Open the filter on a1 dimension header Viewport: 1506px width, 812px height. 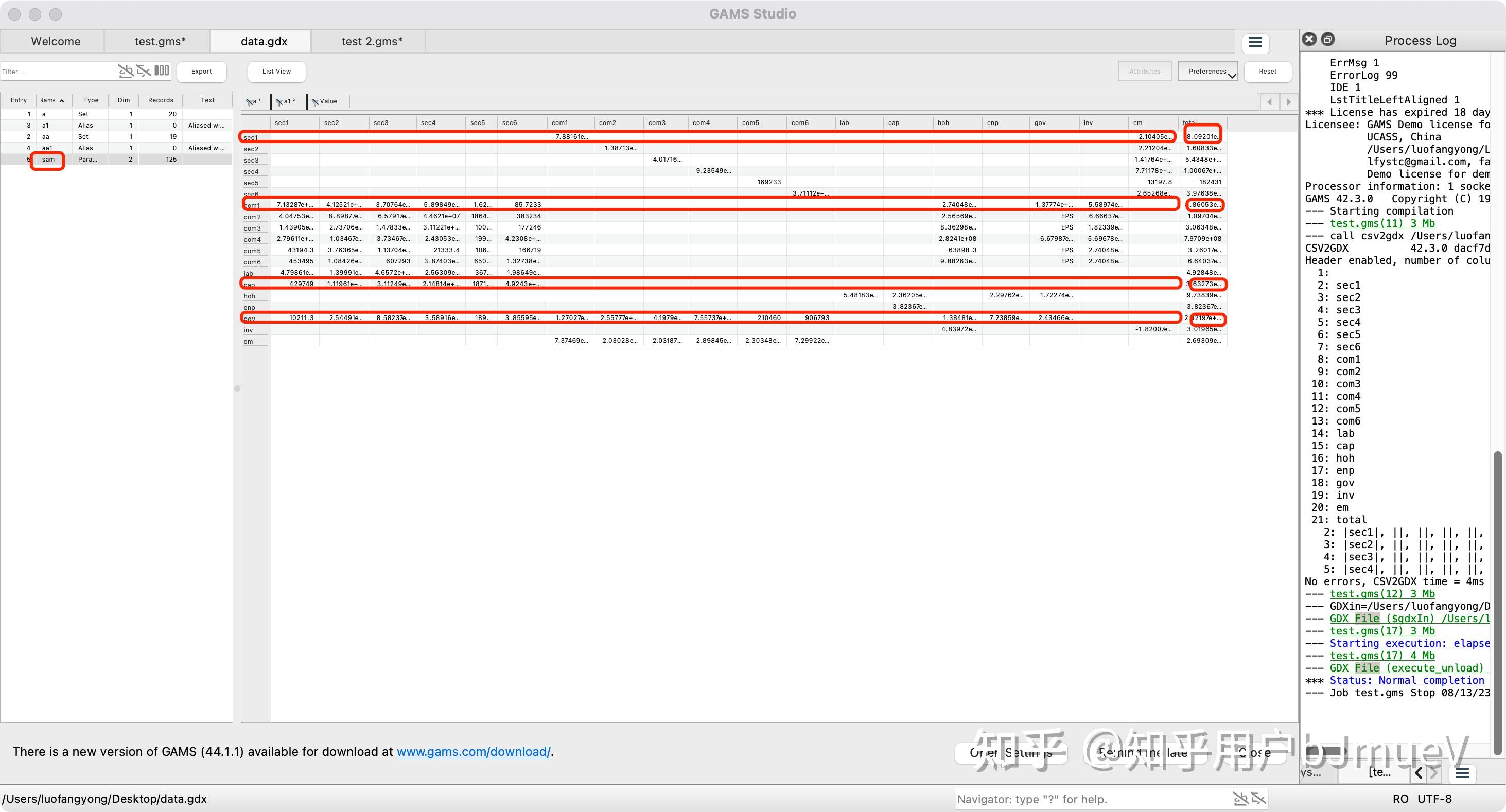279,102
